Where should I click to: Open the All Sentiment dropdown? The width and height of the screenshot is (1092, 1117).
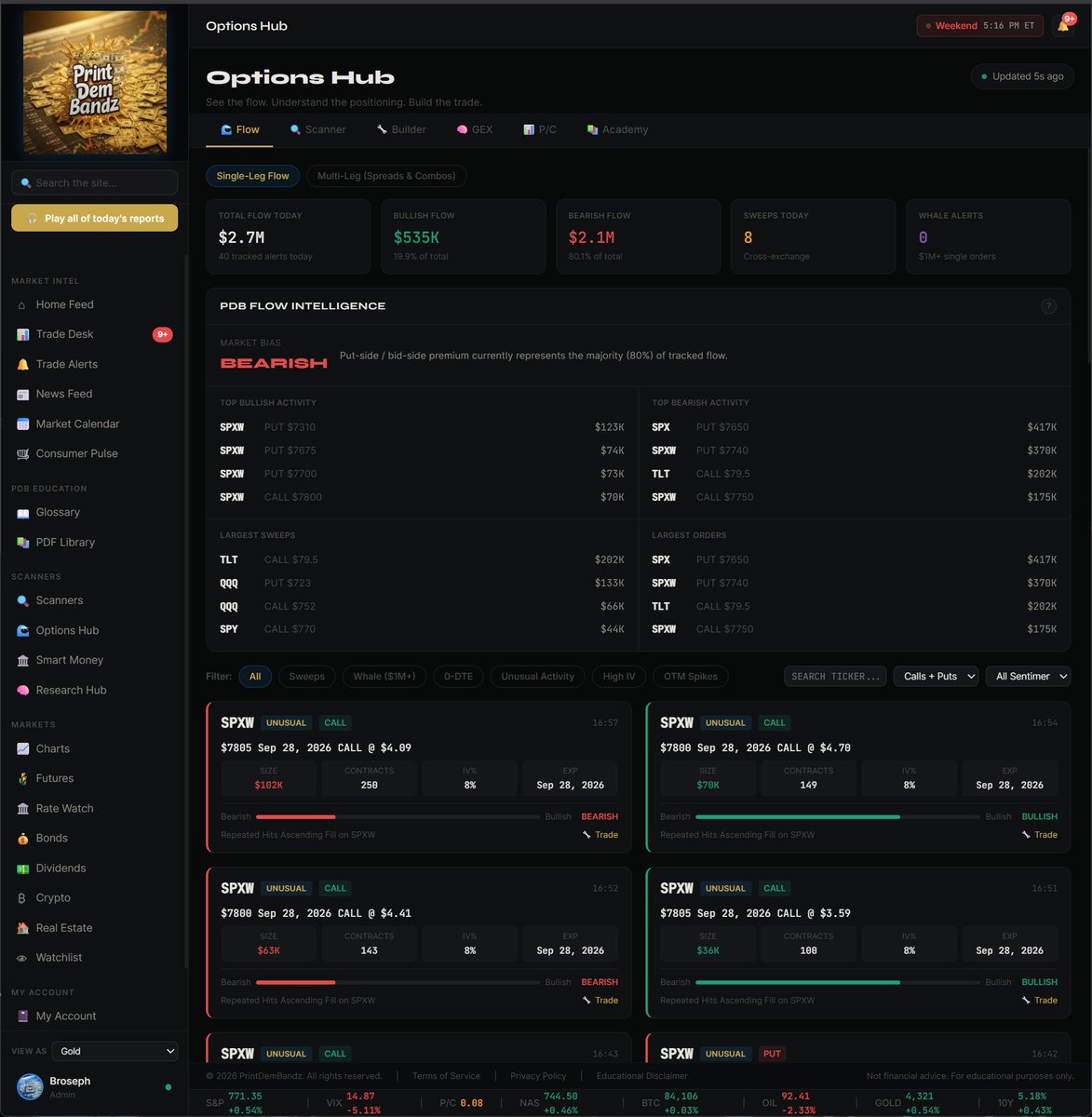coord(1028,677)
